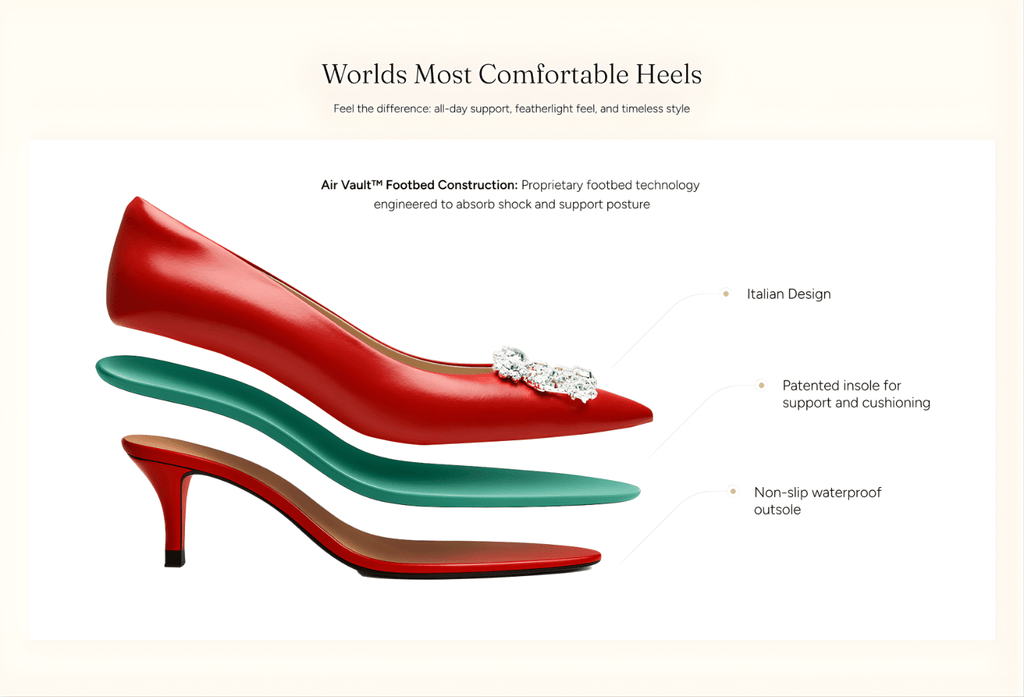
Task: Click the 'Feel the difference' subtitle text
Action: pyautogui.click(x=511, y=108)
